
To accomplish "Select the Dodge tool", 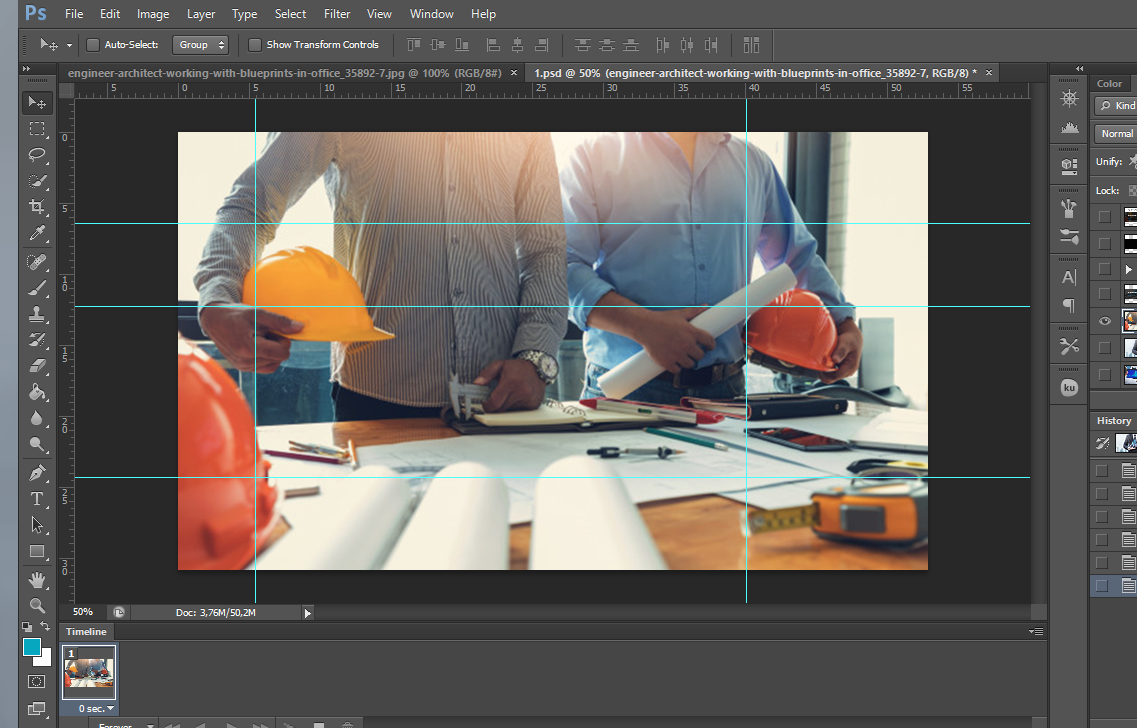I will (37, 444).
